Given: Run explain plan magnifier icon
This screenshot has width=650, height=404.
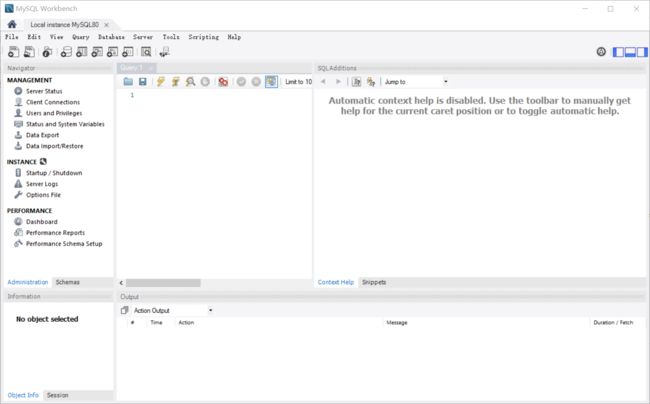Looking at the screenshot, I should (x=190, y=82).
